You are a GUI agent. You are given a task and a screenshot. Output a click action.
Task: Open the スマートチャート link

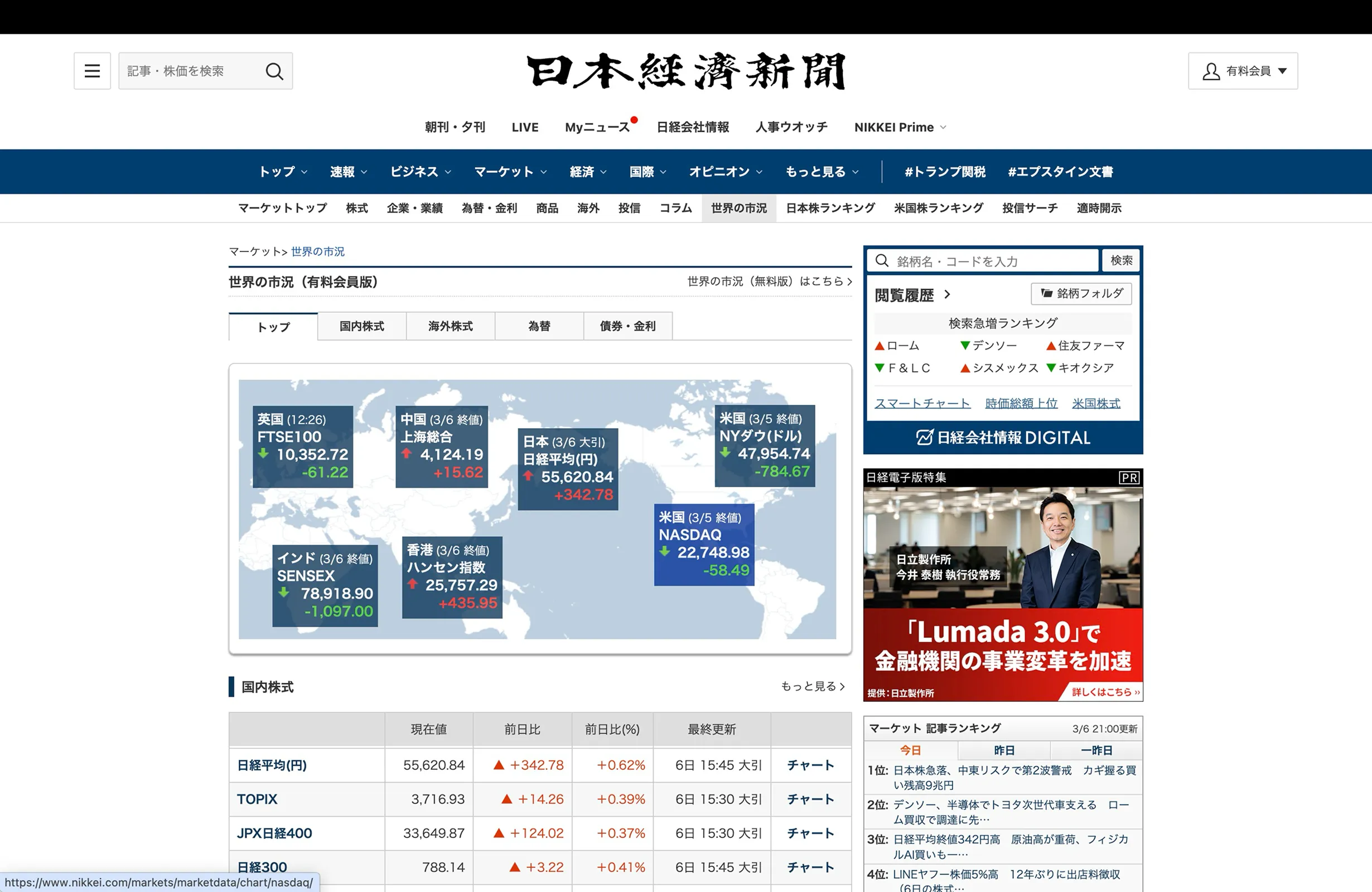click(x=922, y=404)
